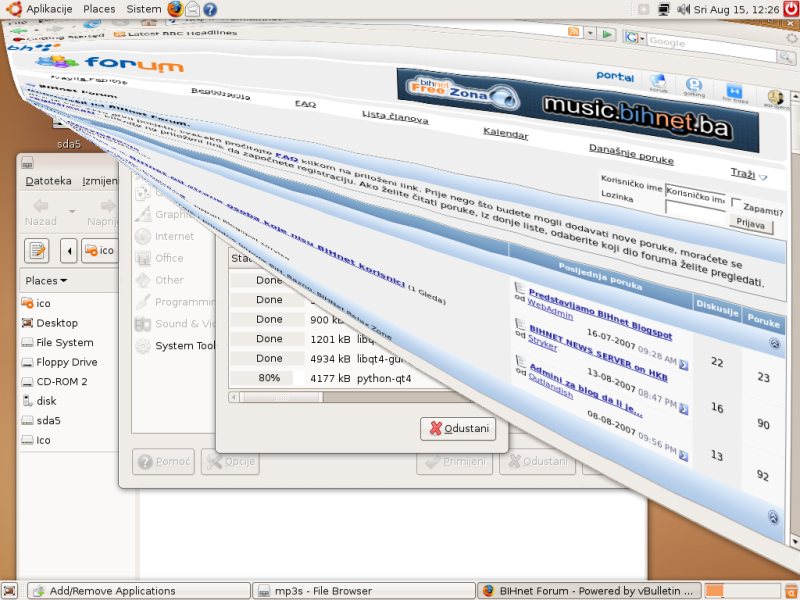Open the Datoteka menu

coord(48,181)
